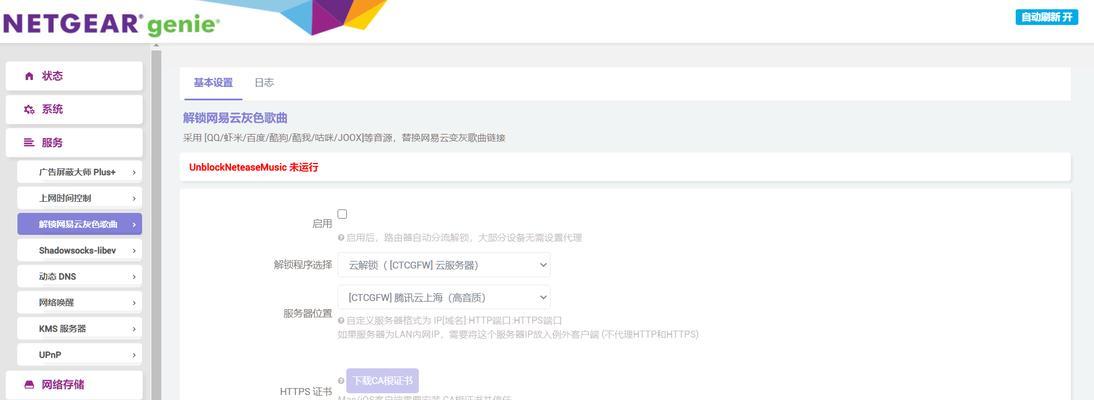Viewport: 1094px width, 400px height.
Task: Toggle the 自动刷新 开 button
Action: 1047,17
